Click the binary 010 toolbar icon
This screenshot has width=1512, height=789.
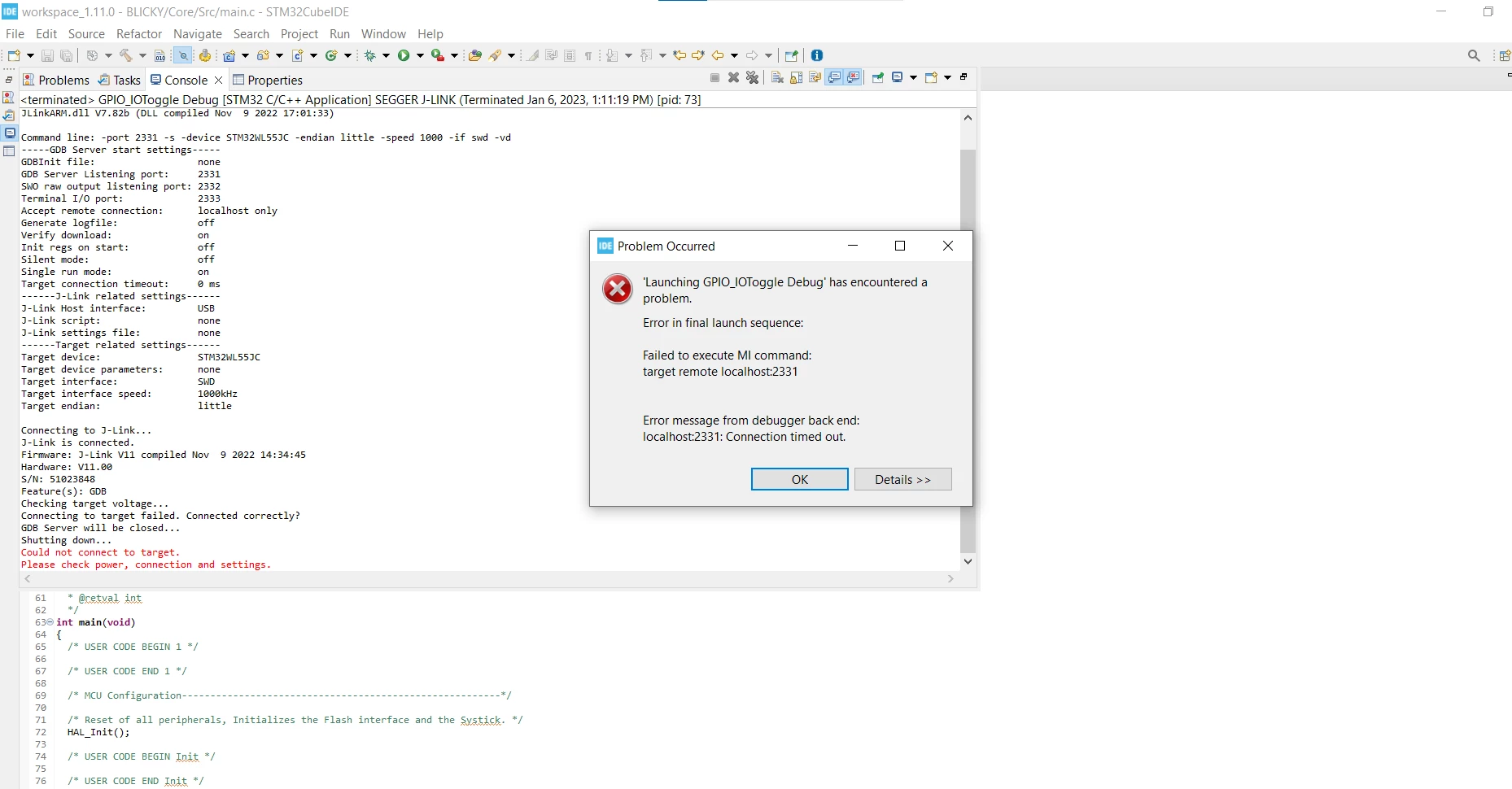point(160,55)
